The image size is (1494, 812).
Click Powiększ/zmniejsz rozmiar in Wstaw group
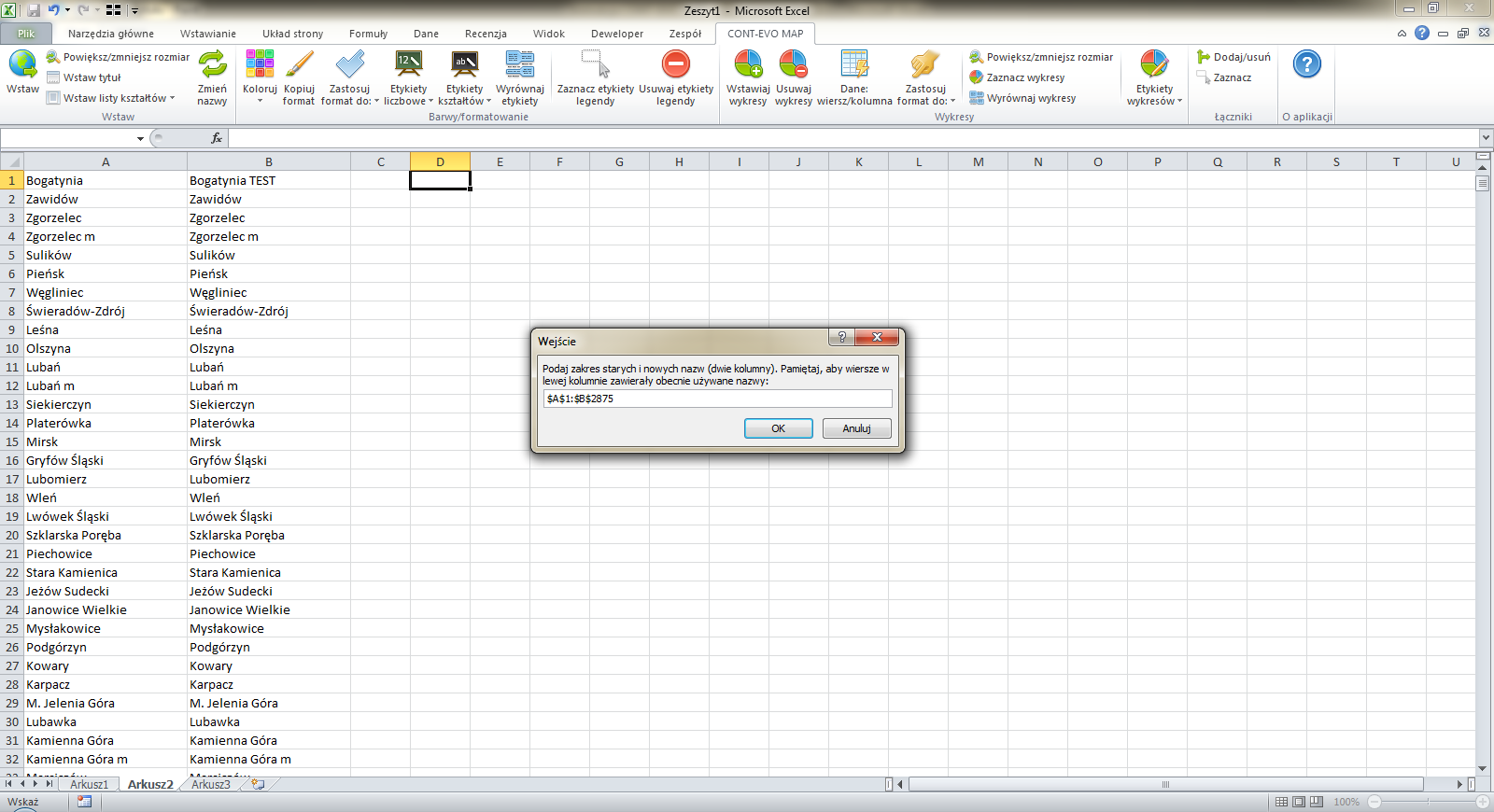[118, 57]
